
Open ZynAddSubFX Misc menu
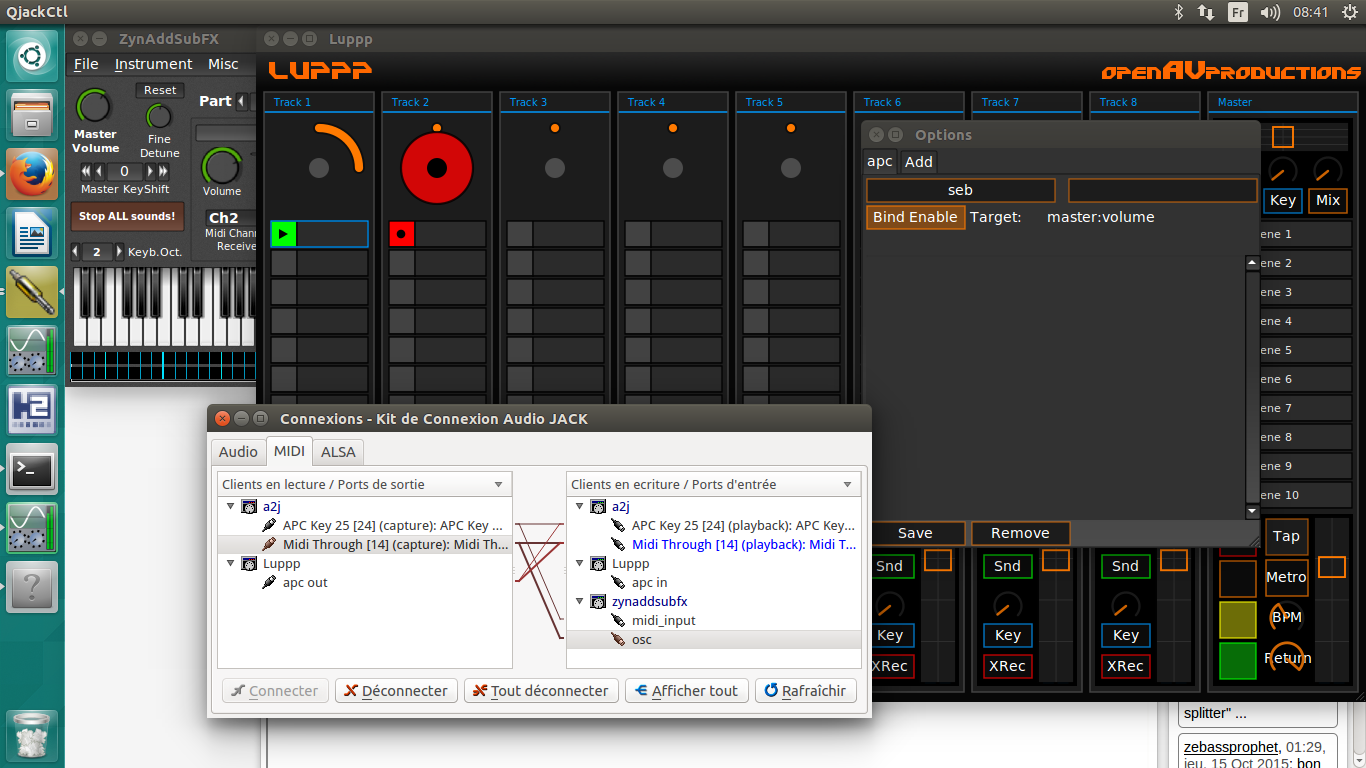pyautogui.click(x=223, y=64)
